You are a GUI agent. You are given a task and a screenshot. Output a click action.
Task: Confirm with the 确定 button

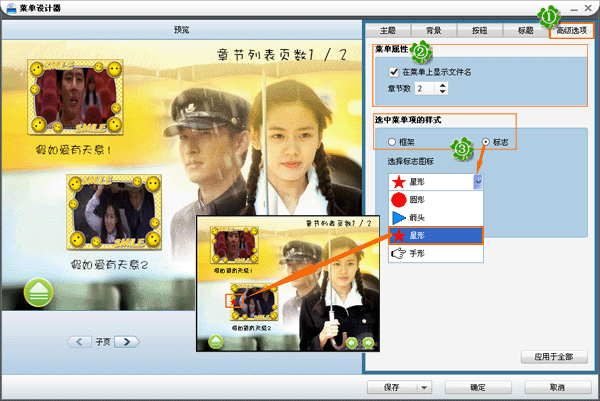[x=478, y=387]
